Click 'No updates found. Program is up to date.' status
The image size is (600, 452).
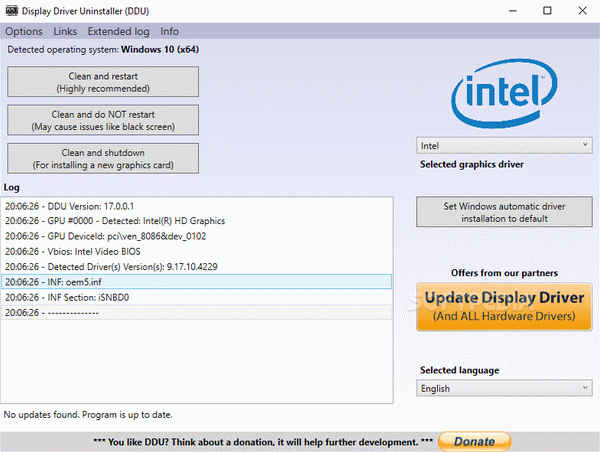[x=88, y=415]
